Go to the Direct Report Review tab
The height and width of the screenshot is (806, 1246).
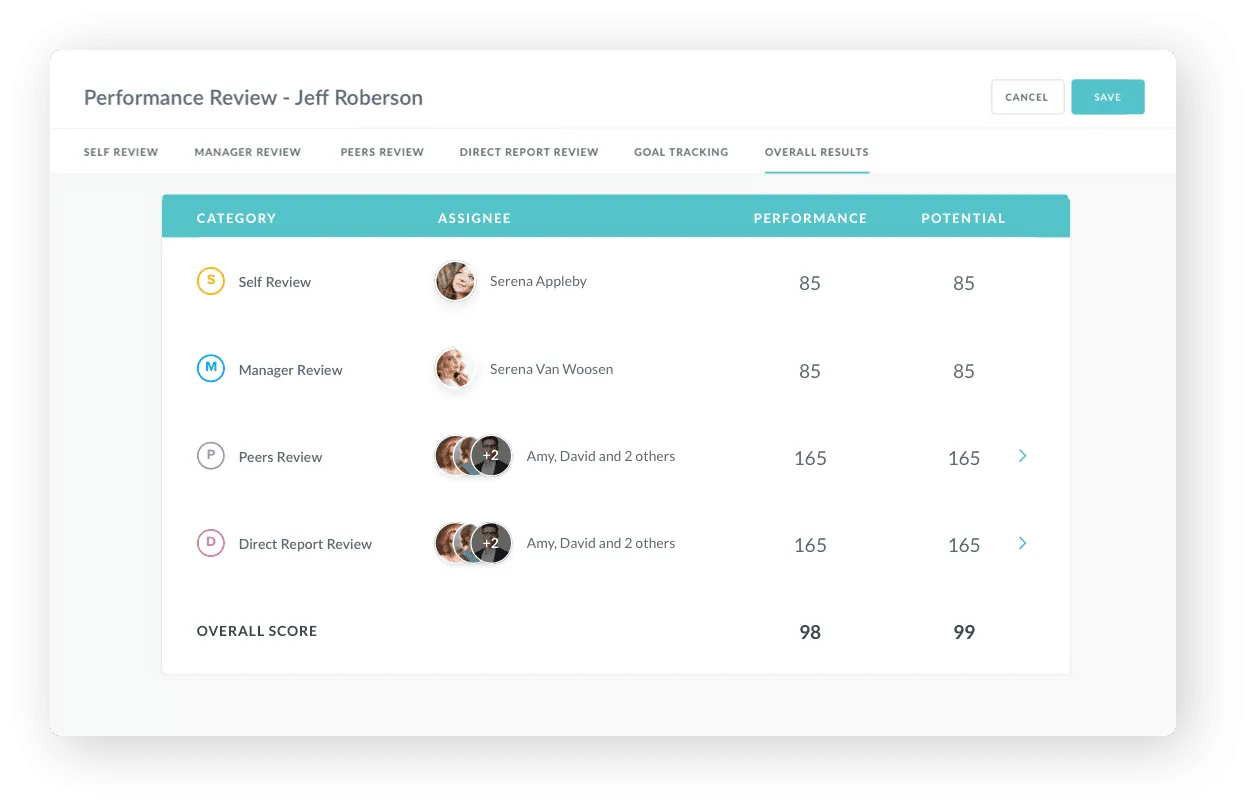(529, 152)
